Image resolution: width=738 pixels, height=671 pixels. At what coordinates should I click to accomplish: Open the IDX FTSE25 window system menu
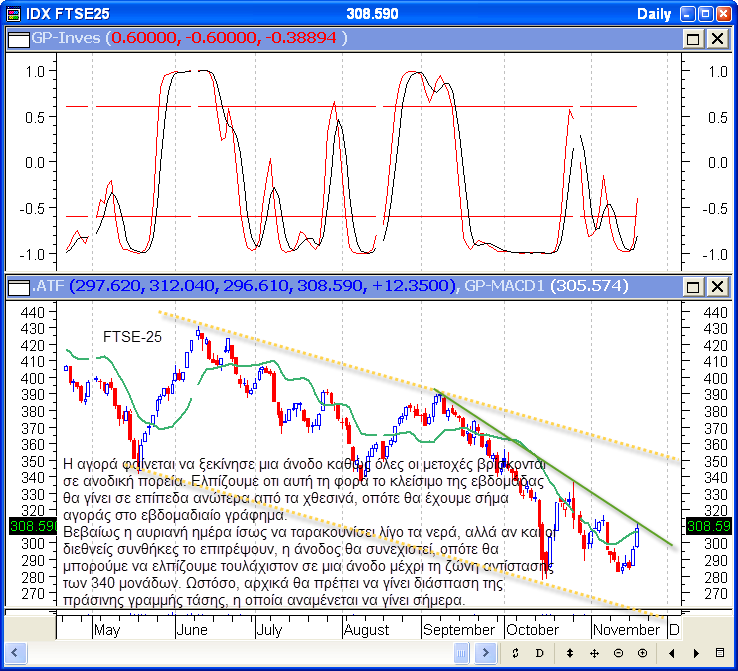[13, 13]
